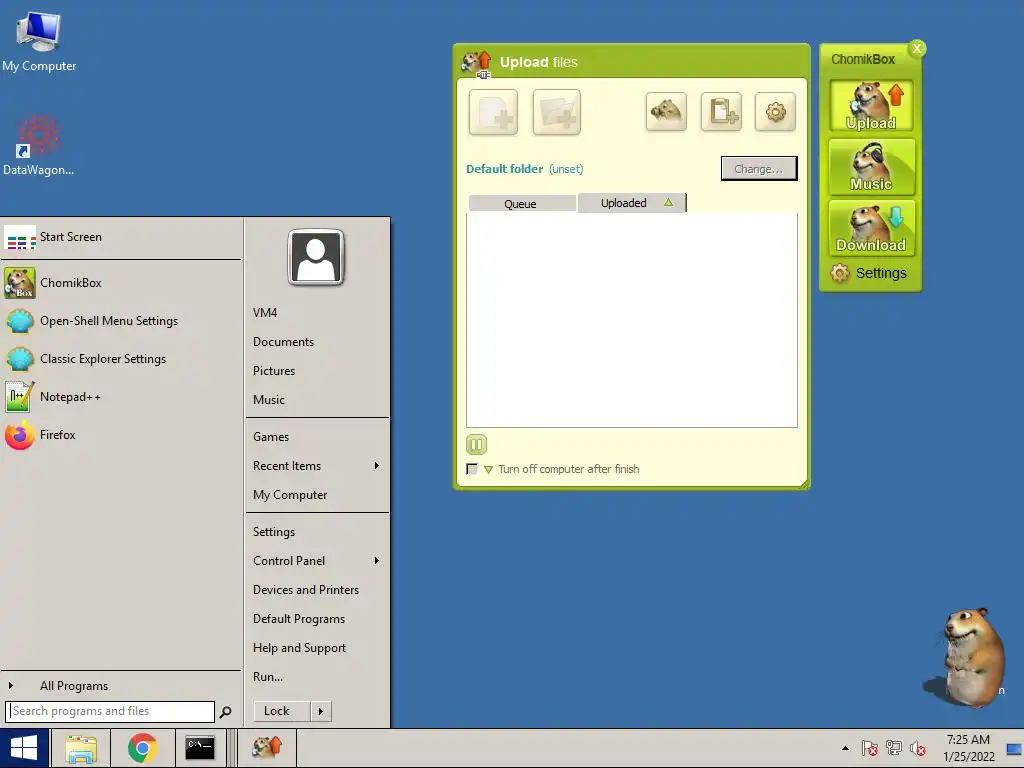Open Google Chrome from the taskbar
The width and height of the screenshot is (1024, 768).
(x=142, y=748)
